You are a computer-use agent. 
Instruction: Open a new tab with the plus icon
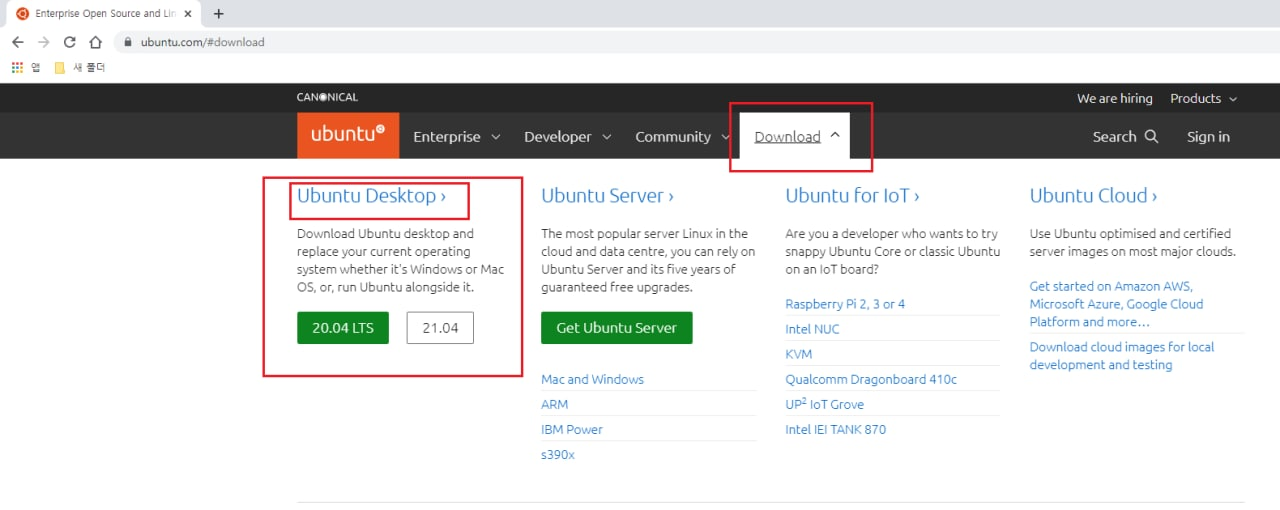tap(219, 14)
